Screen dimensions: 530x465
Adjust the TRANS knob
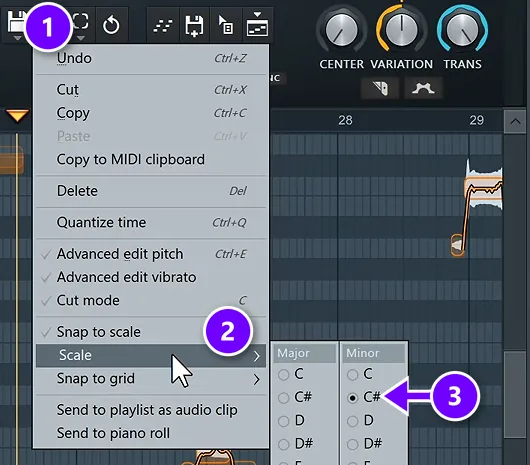click(x=462, y=31)
